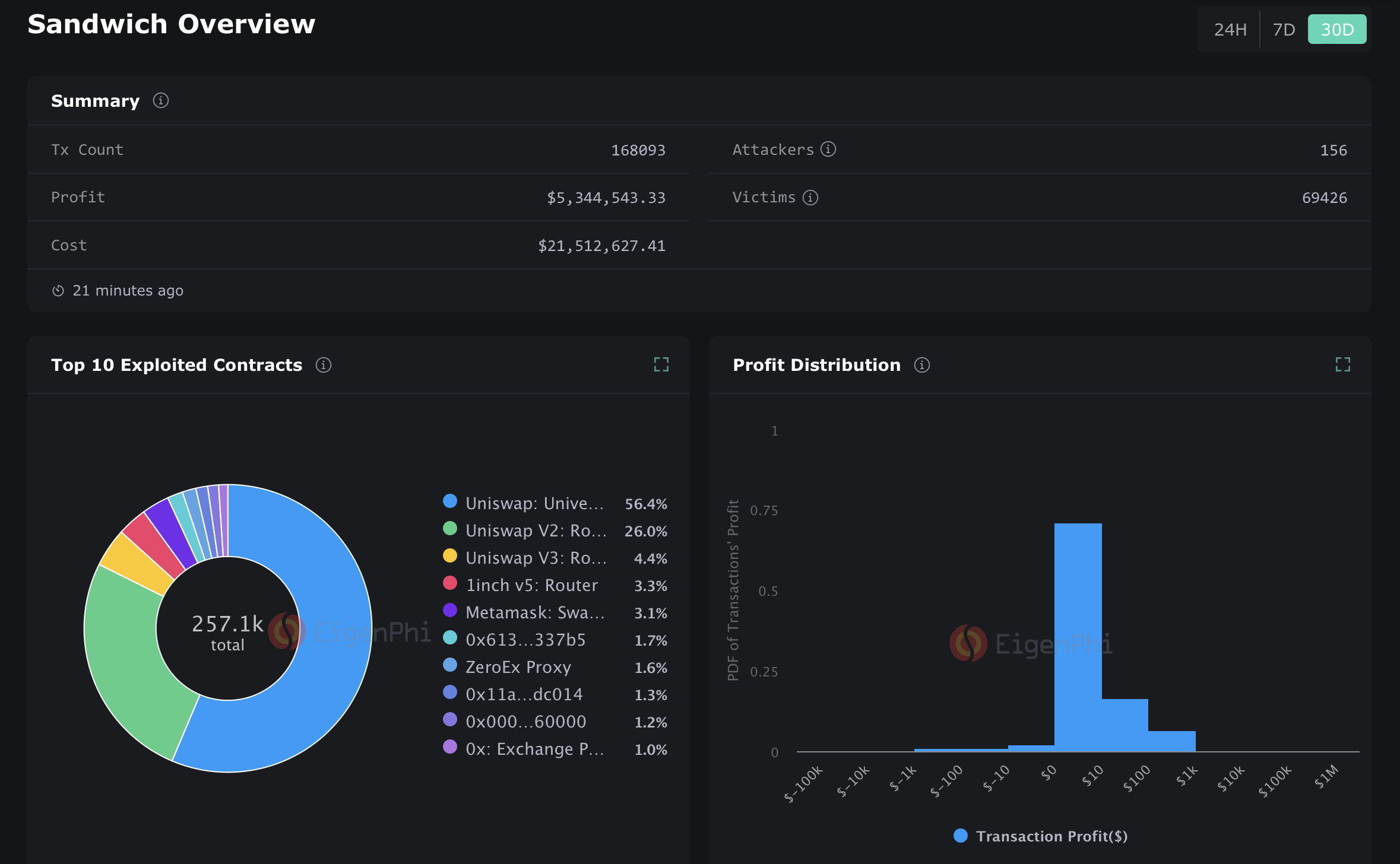Select the 1inch v5: Router legend label
This screenshot has width=1400, height=864.
(x=531, y=585)
